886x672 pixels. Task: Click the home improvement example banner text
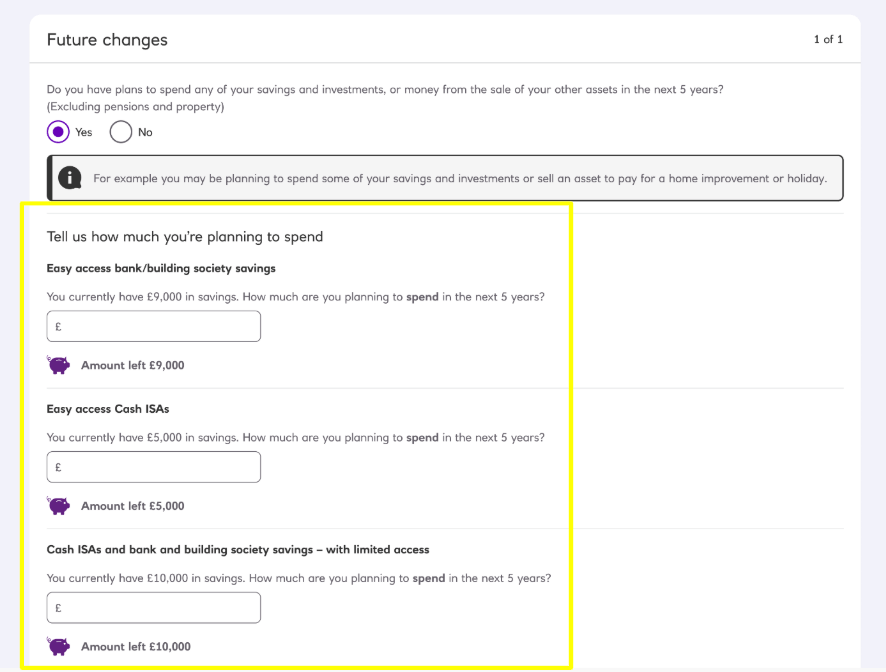[x=460, y=179]
